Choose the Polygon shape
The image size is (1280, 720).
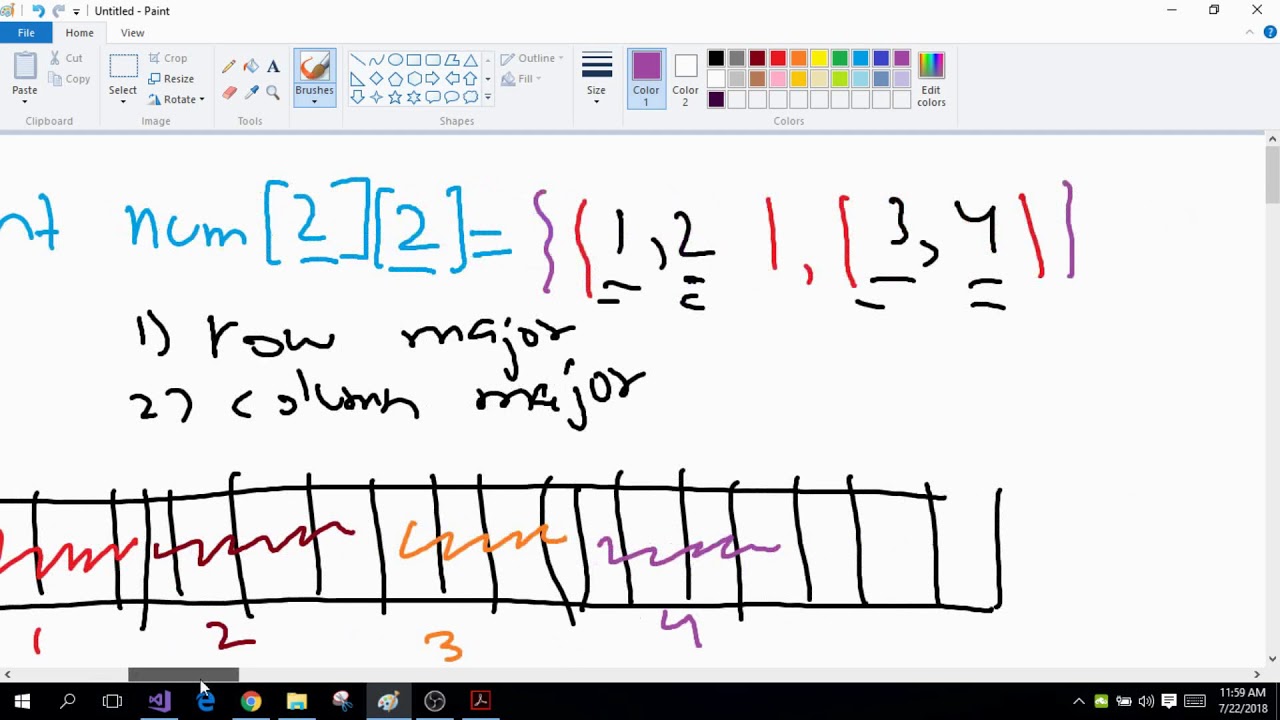point(452,60)
